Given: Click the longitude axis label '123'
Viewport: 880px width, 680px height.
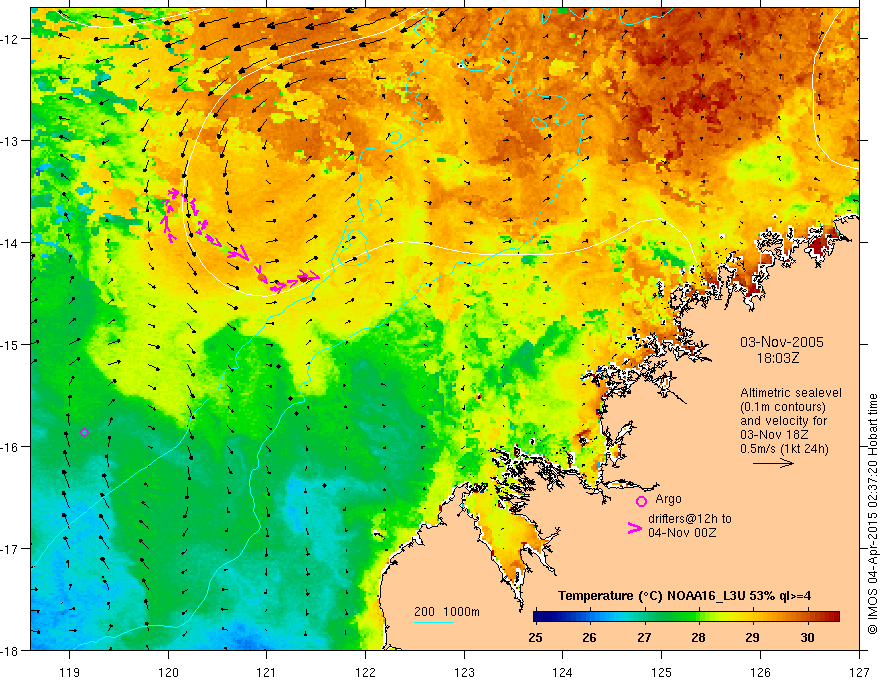Looking at the screenshot, I should (464, 672).
